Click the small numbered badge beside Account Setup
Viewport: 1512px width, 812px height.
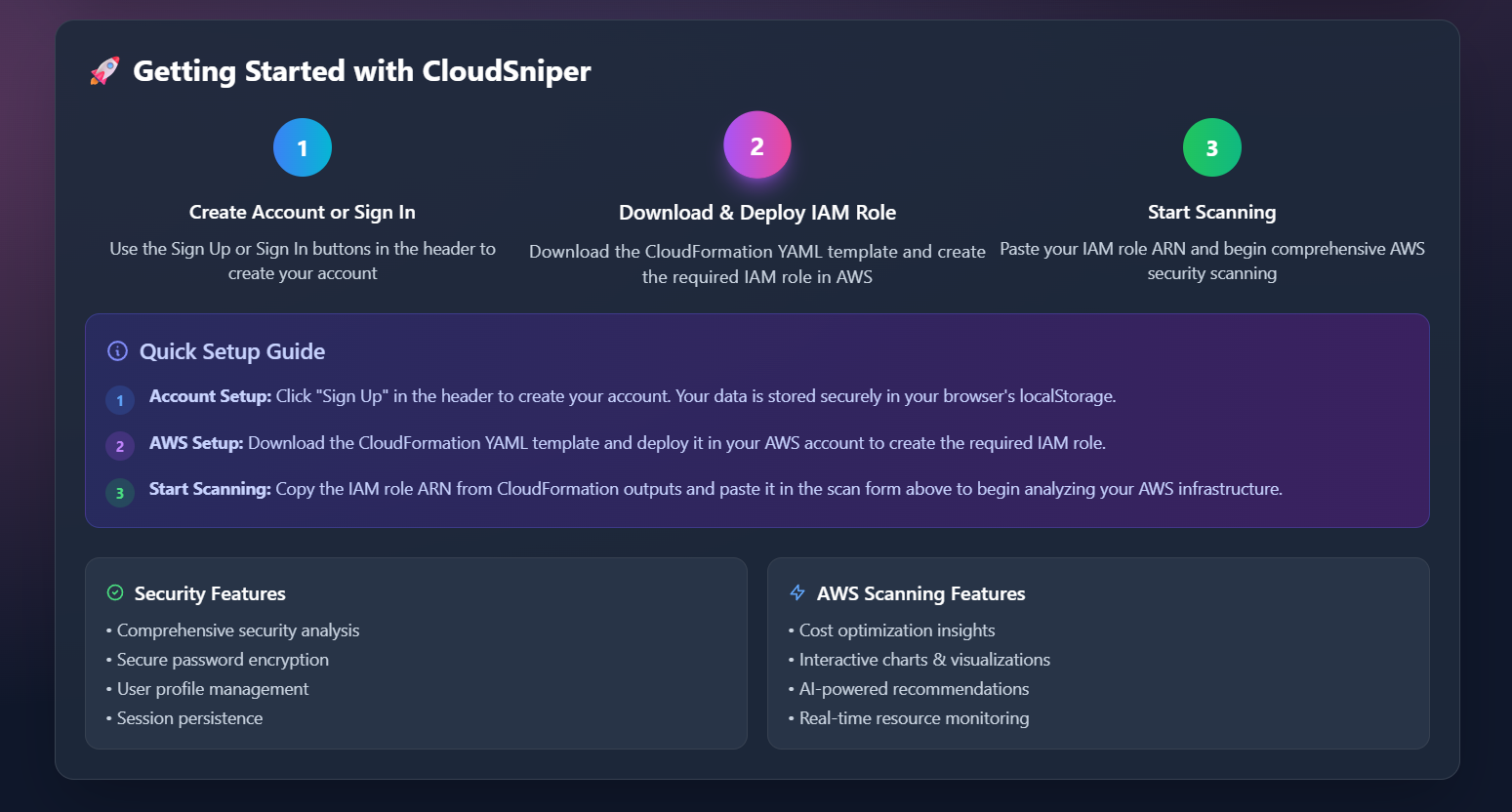point(119,400)
